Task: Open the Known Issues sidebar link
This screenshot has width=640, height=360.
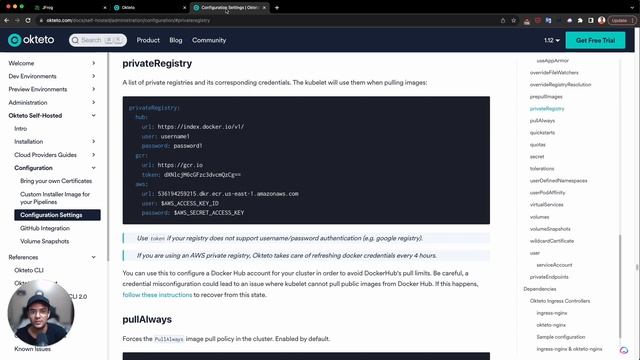Action: [x=32, y=349]
